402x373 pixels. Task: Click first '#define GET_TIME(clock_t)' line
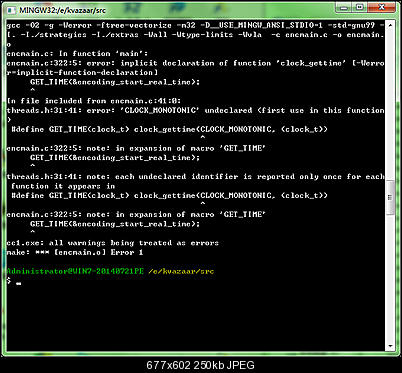tap(169, 129)
